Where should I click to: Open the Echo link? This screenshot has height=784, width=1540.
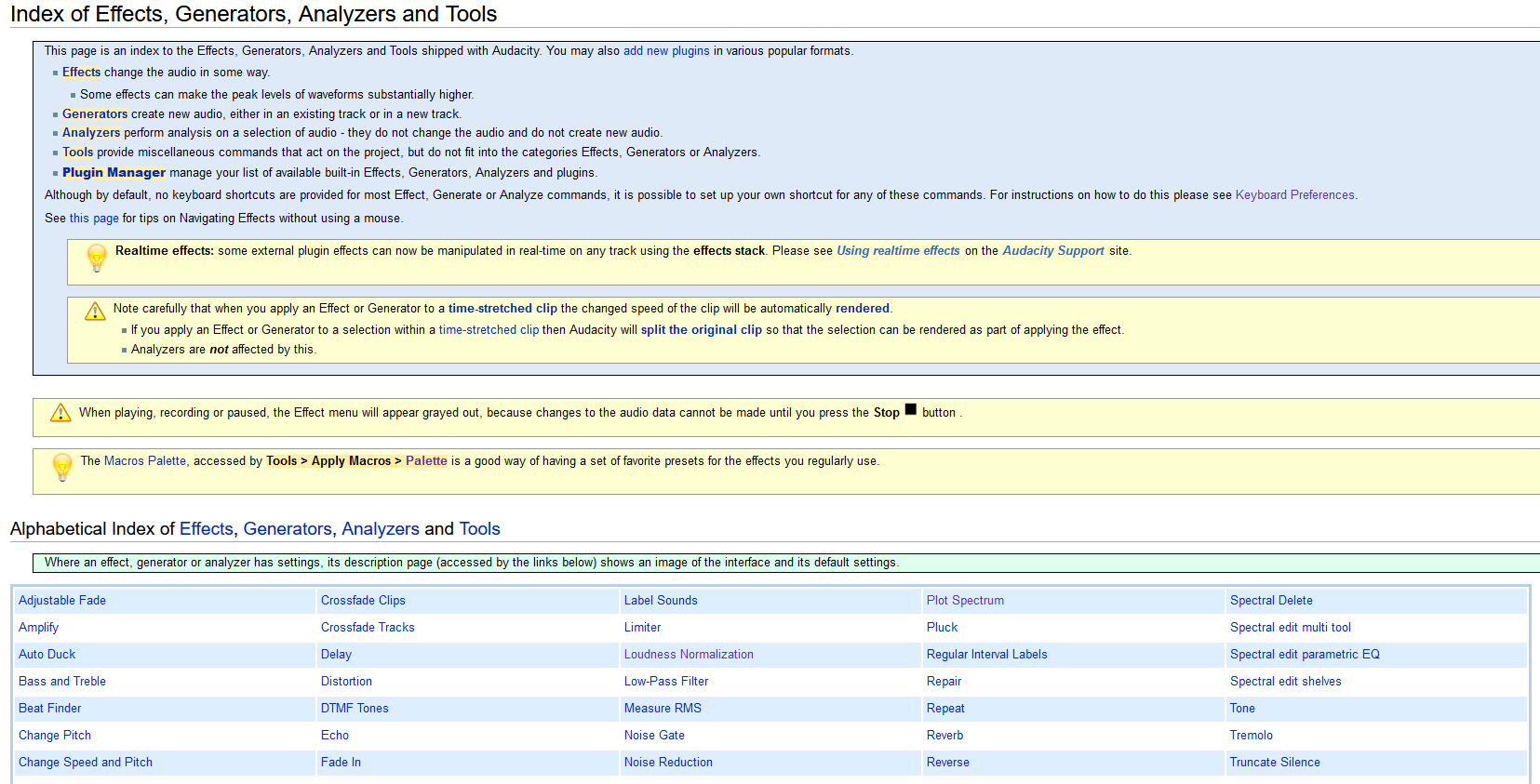click(x=335, y=736)
